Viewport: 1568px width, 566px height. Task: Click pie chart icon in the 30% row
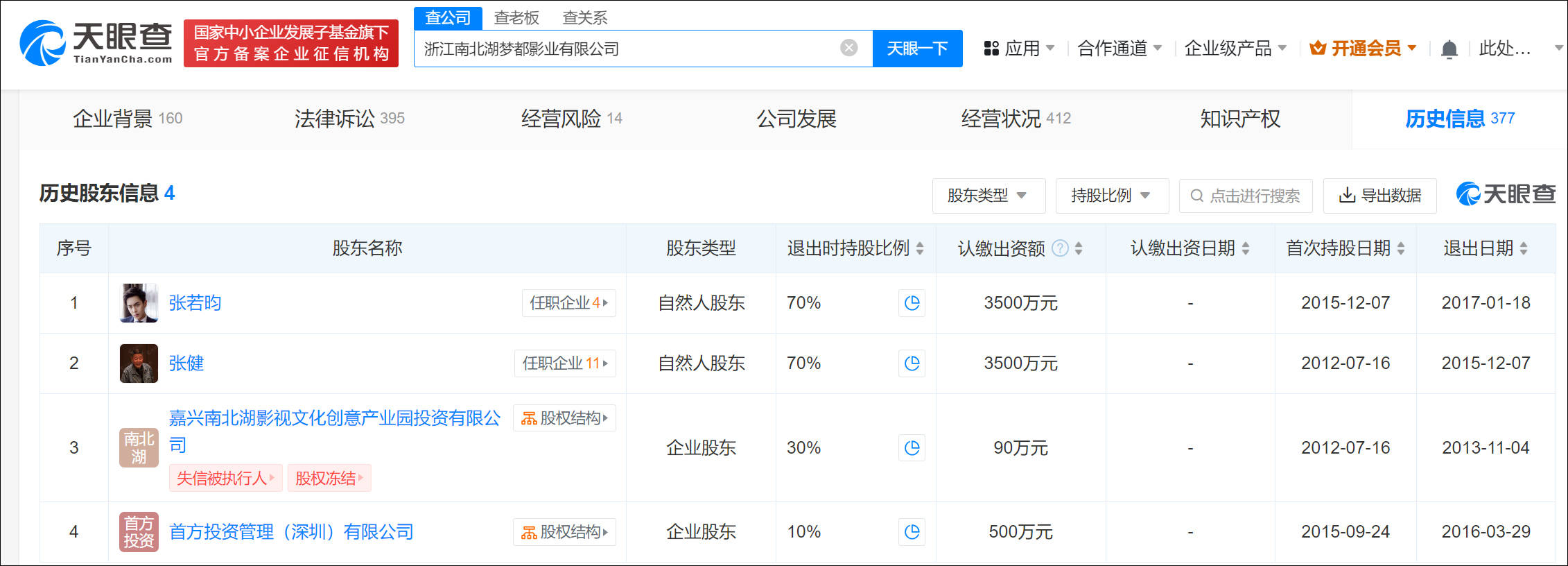912,448
